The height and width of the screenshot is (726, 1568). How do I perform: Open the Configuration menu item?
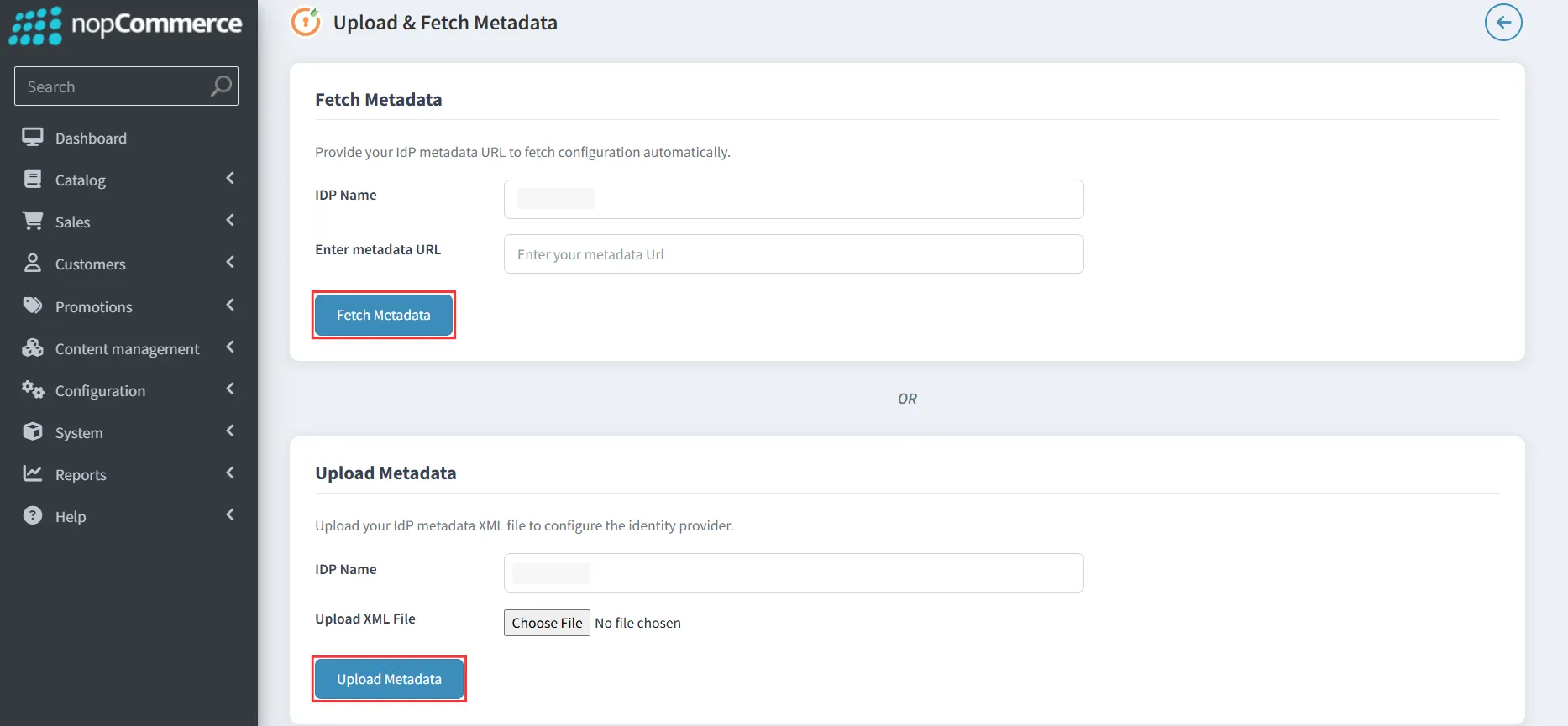[128, 390]
